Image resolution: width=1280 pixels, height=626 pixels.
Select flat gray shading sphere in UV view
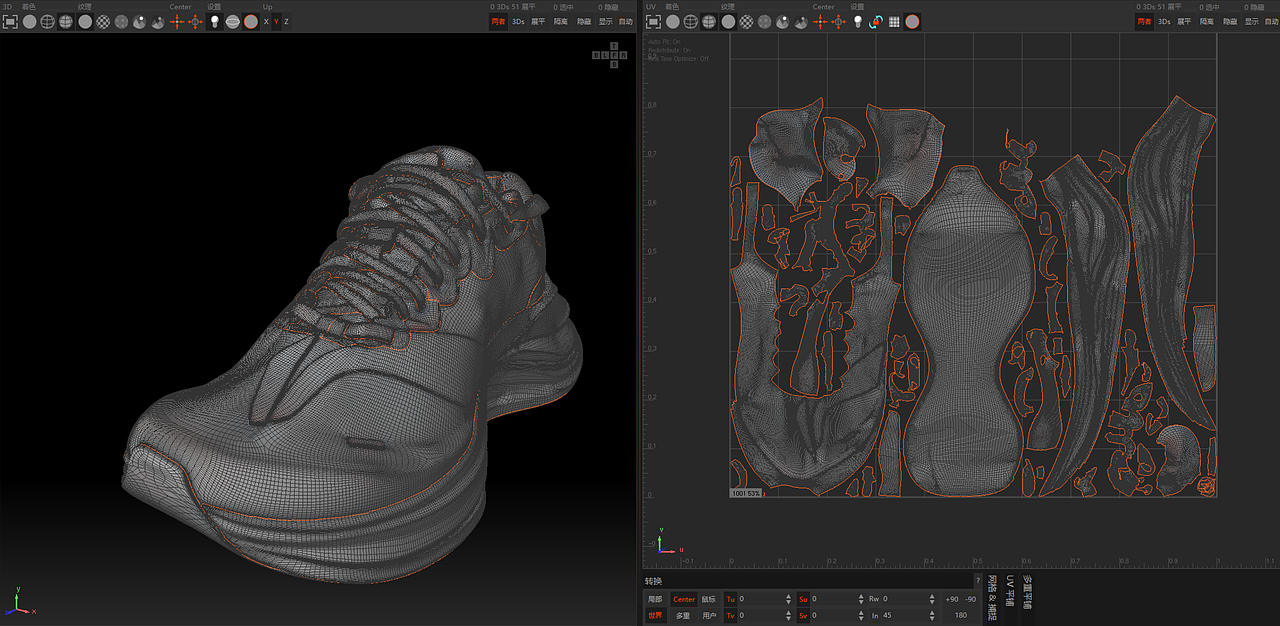(x=672, y=21)
